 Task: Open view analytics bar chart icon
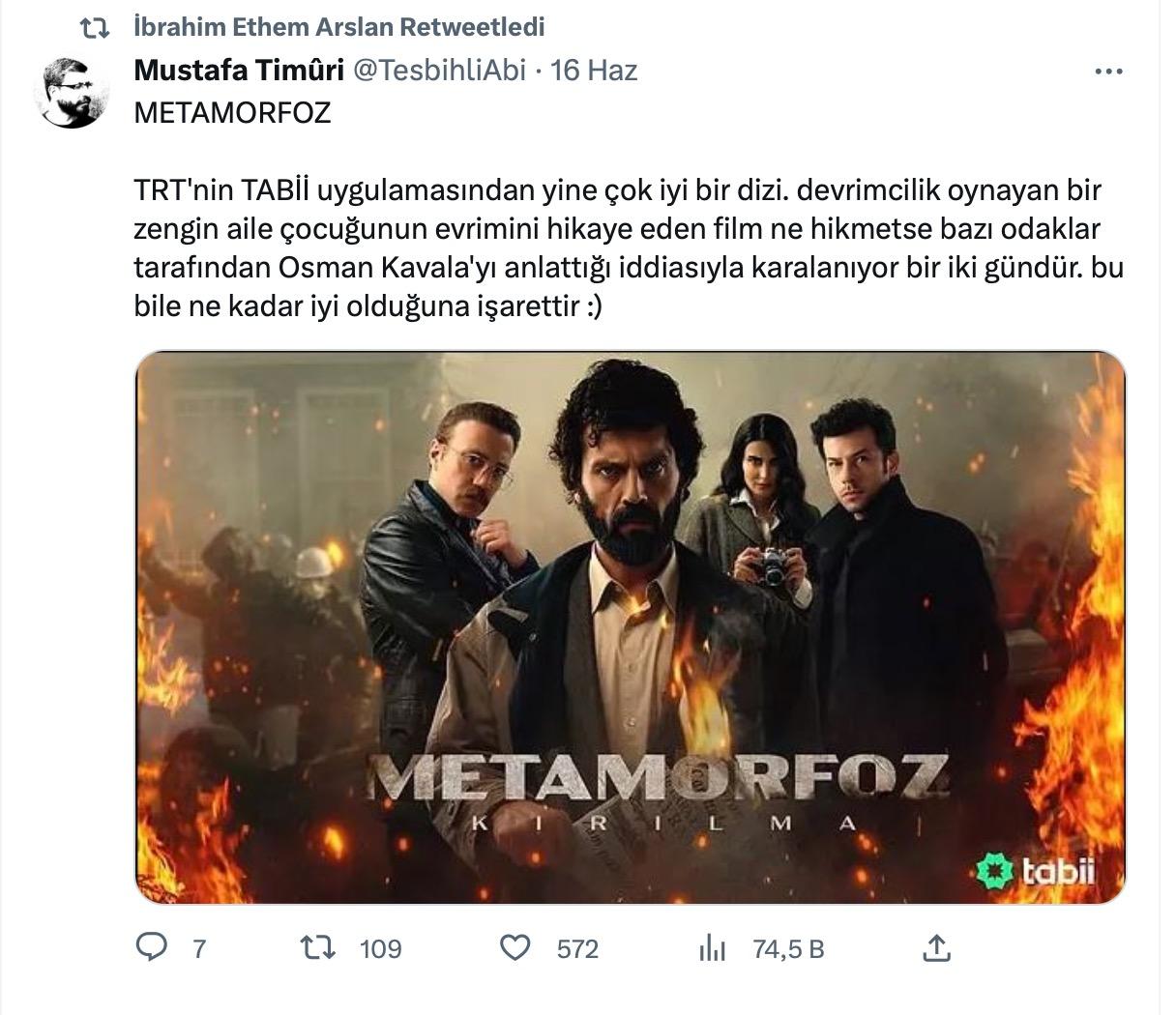[712, 948]
